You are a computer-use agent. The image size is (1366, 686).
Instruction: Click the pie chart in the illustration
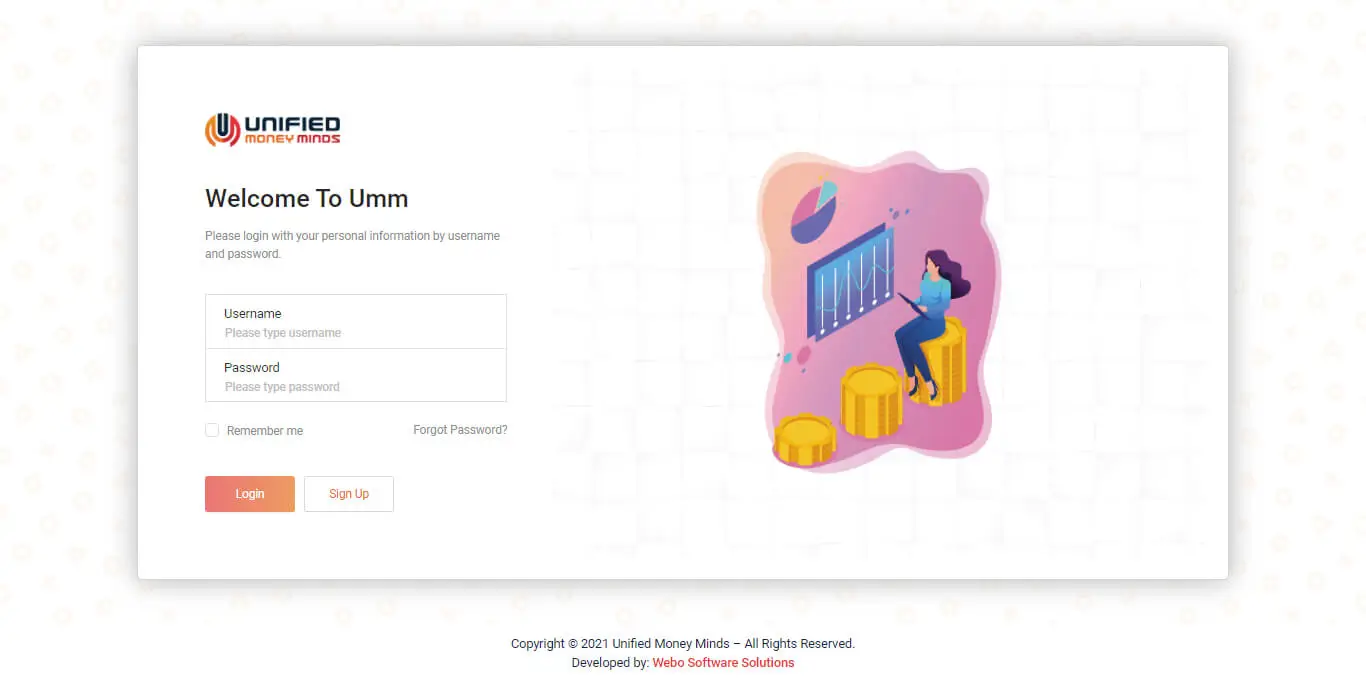click(x=813, y=210)
